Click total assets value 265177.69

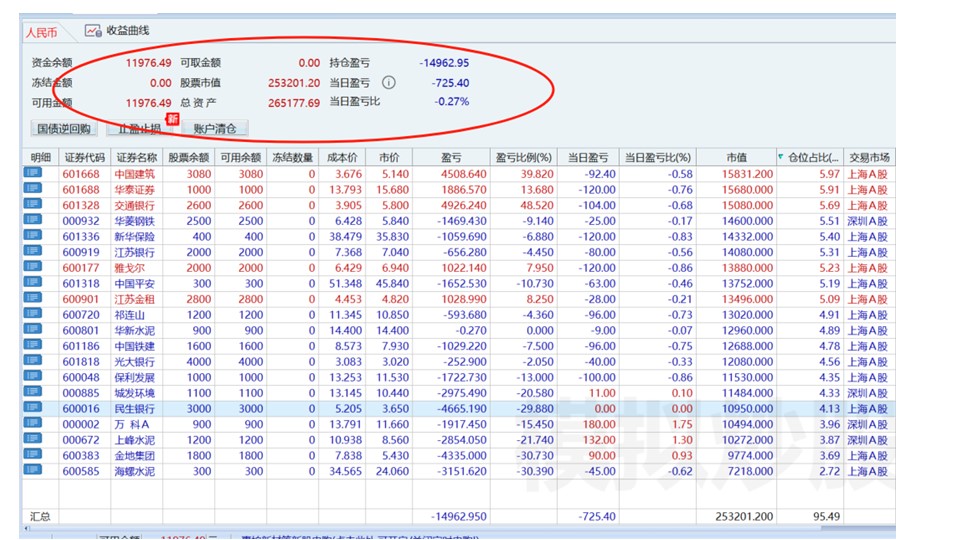[294, 103]
